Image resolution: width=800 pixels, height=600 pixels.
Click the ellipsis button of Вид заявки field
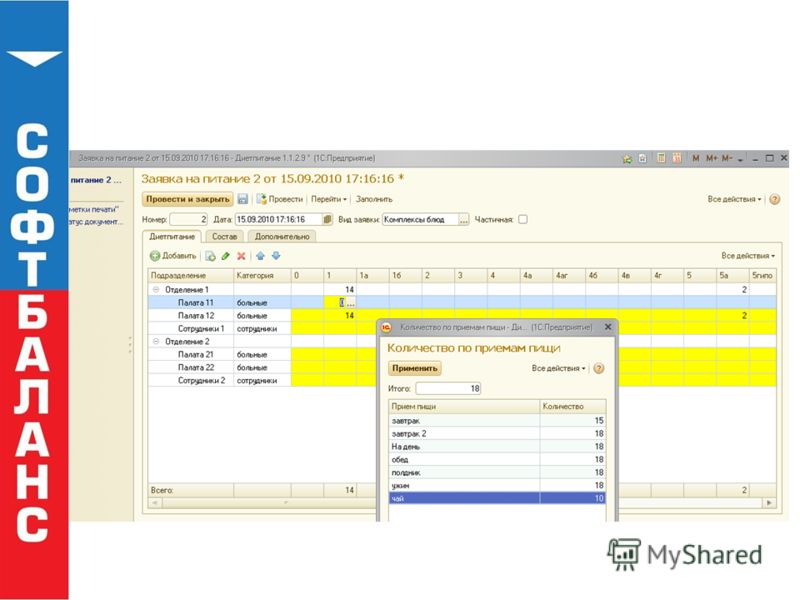click(463, 219)
